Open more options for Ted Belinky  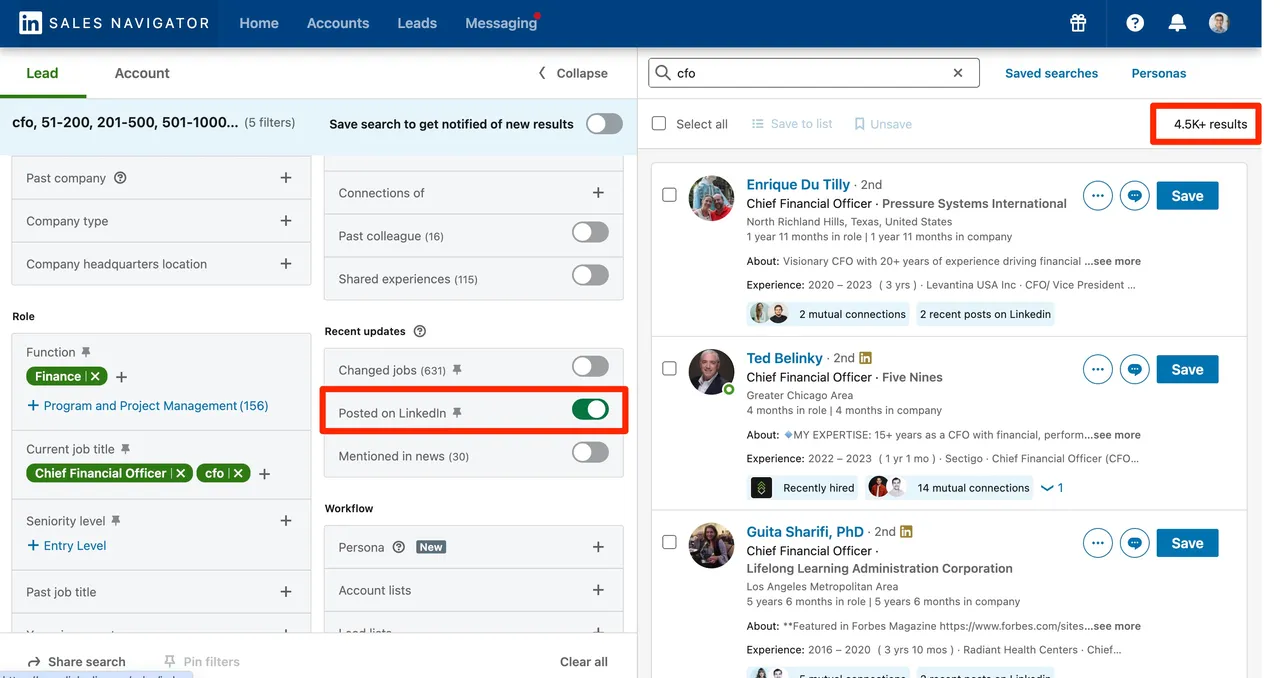tap(1098, 370)
